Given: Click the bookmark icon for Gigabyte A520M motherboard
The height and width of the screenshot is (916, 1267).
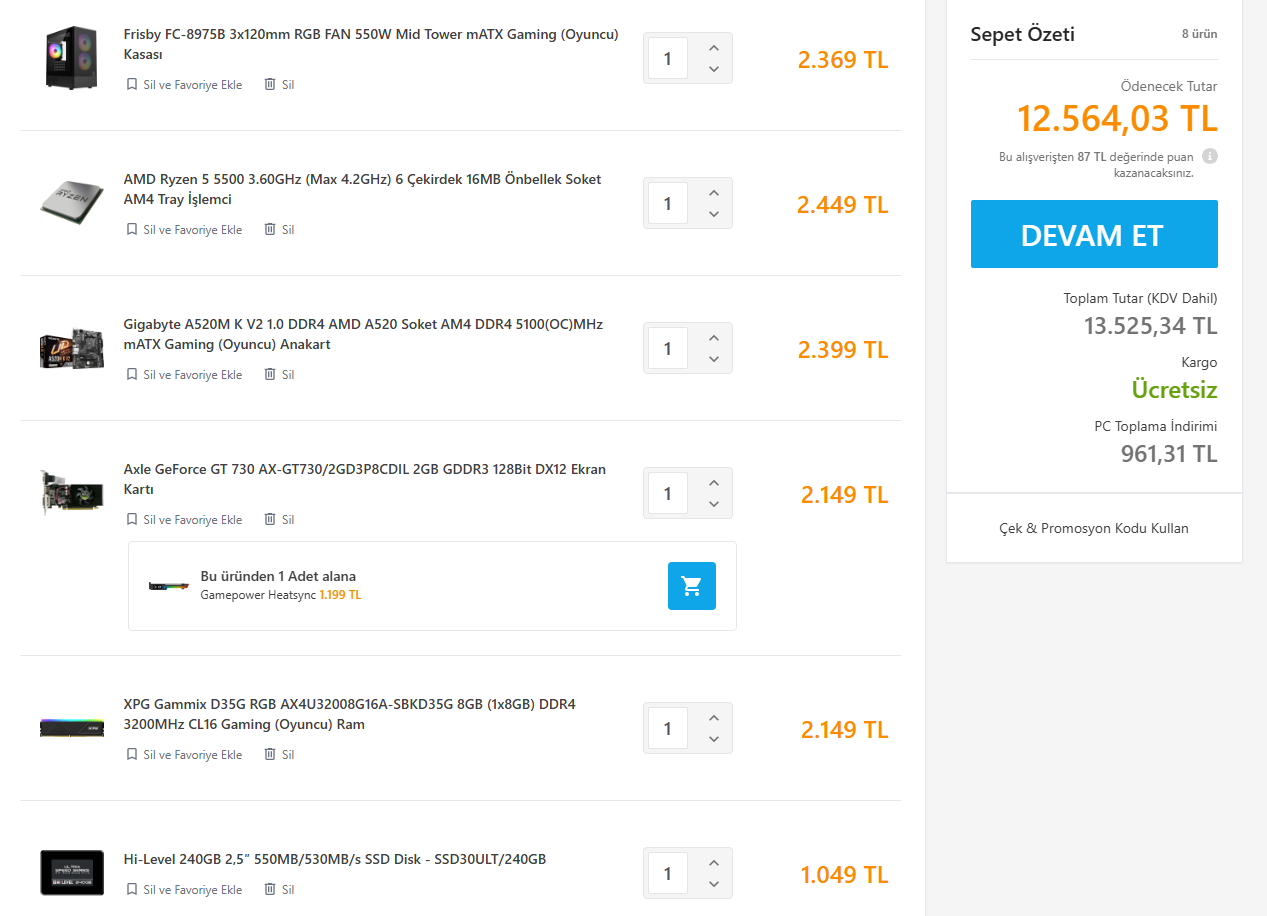Looking at the screenshot, I should click(x=131, y=375).
